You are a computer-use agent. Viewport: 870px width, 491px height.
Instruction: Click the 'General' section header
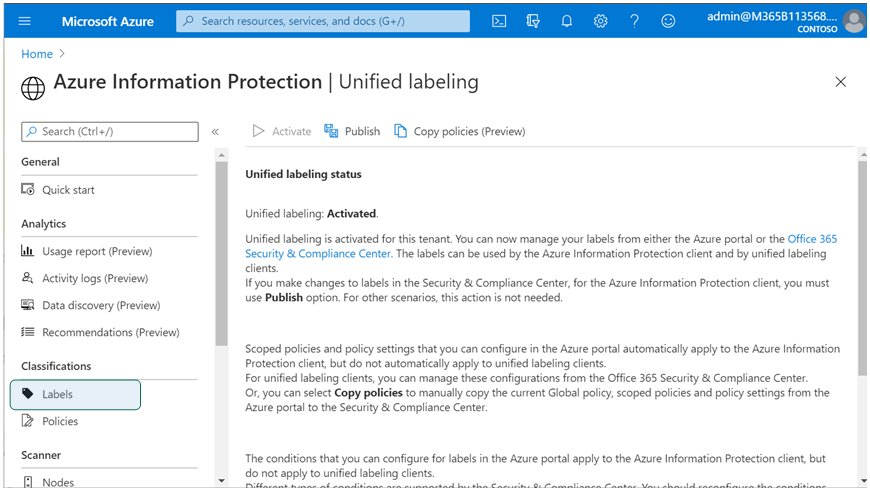point(40,162)
